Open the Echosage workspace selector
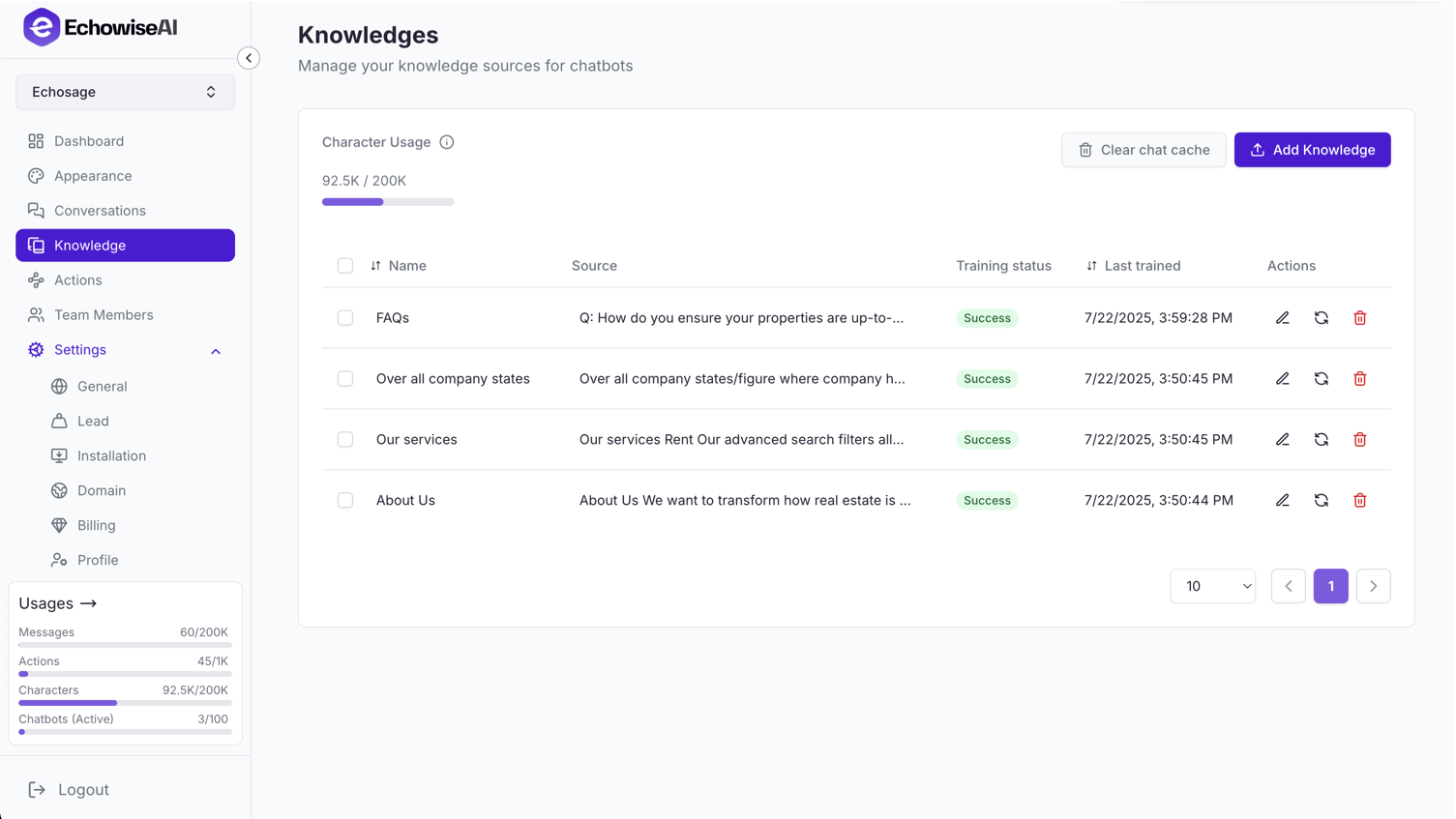This screenshot has width=1456, height=819. 125,91
